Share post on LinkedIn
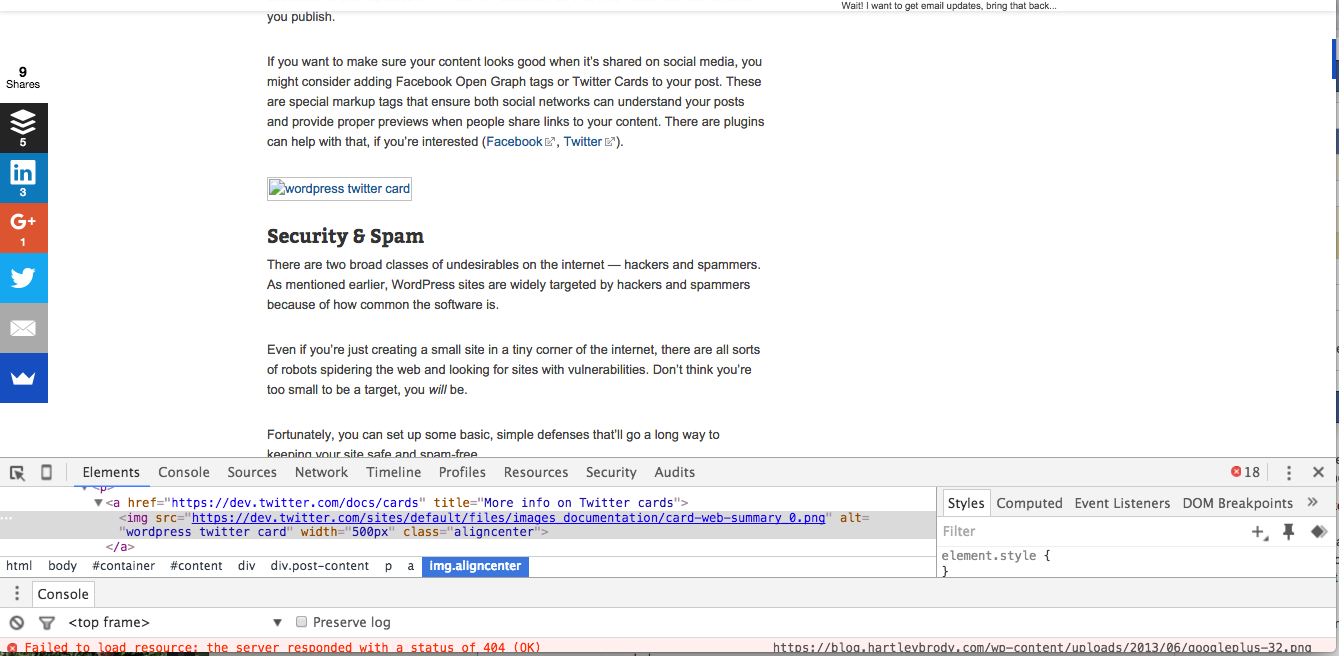The width and height of the screenshot is (1339, 656). 23,177
